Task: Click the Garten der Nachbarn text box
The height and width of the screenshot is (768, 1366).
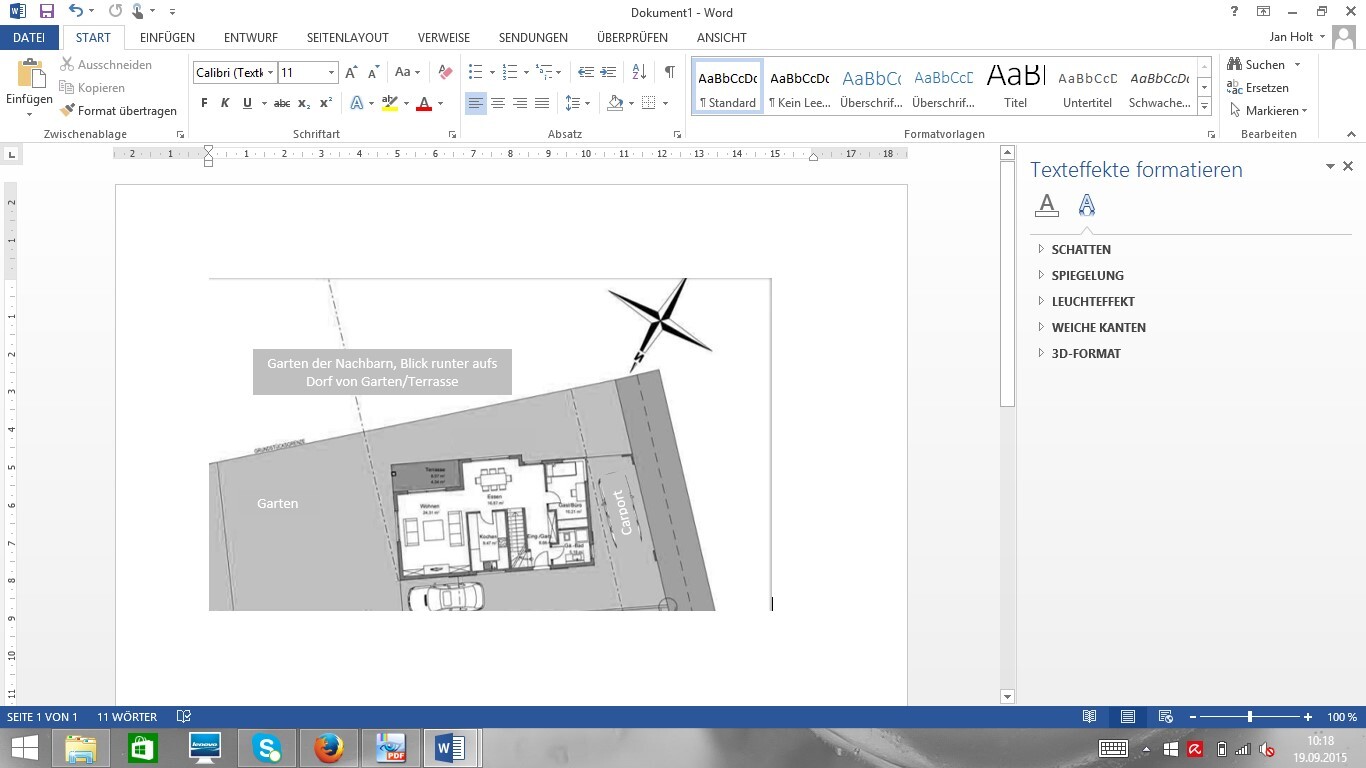Action: (x=382, y=372)
